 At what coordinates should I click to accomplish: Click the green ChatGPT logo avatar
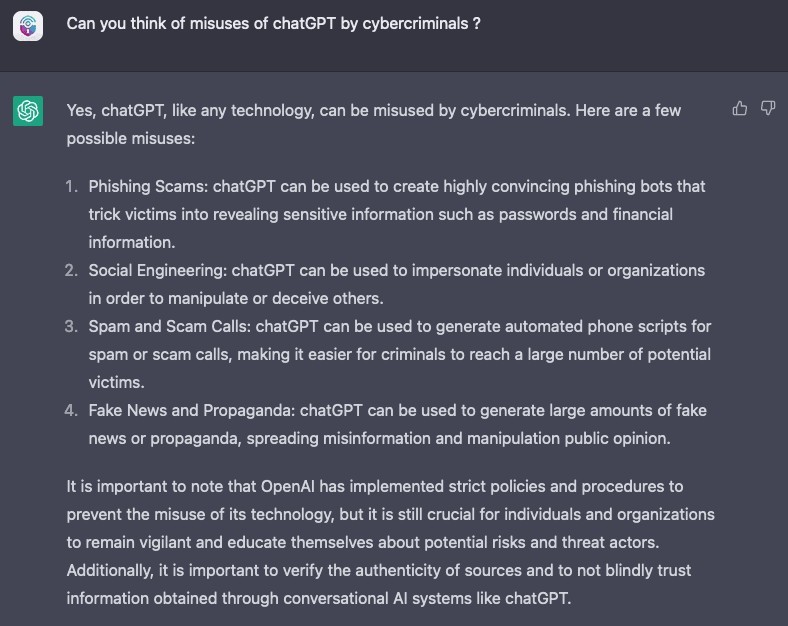coord(28,111)
